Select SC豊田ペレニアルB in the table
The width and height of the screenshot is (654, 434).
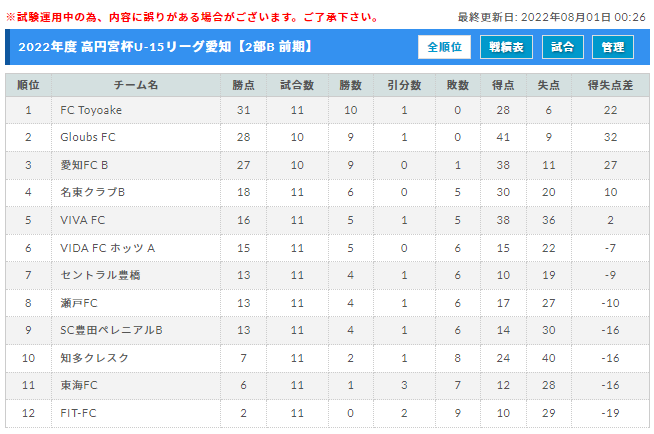[x=111, y=330]
